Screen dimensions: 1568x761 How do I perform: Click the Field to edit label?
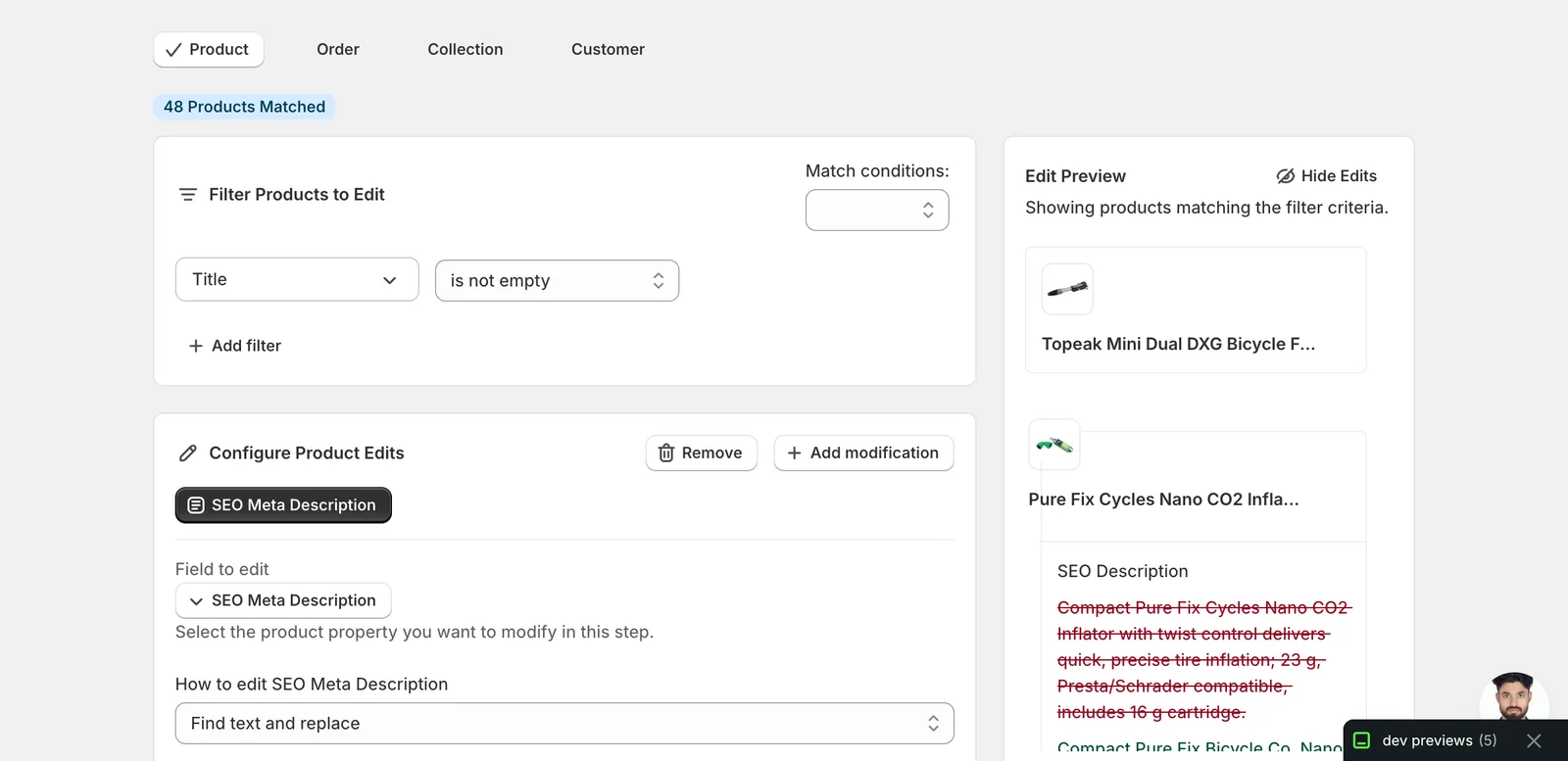tap(221, 570)
